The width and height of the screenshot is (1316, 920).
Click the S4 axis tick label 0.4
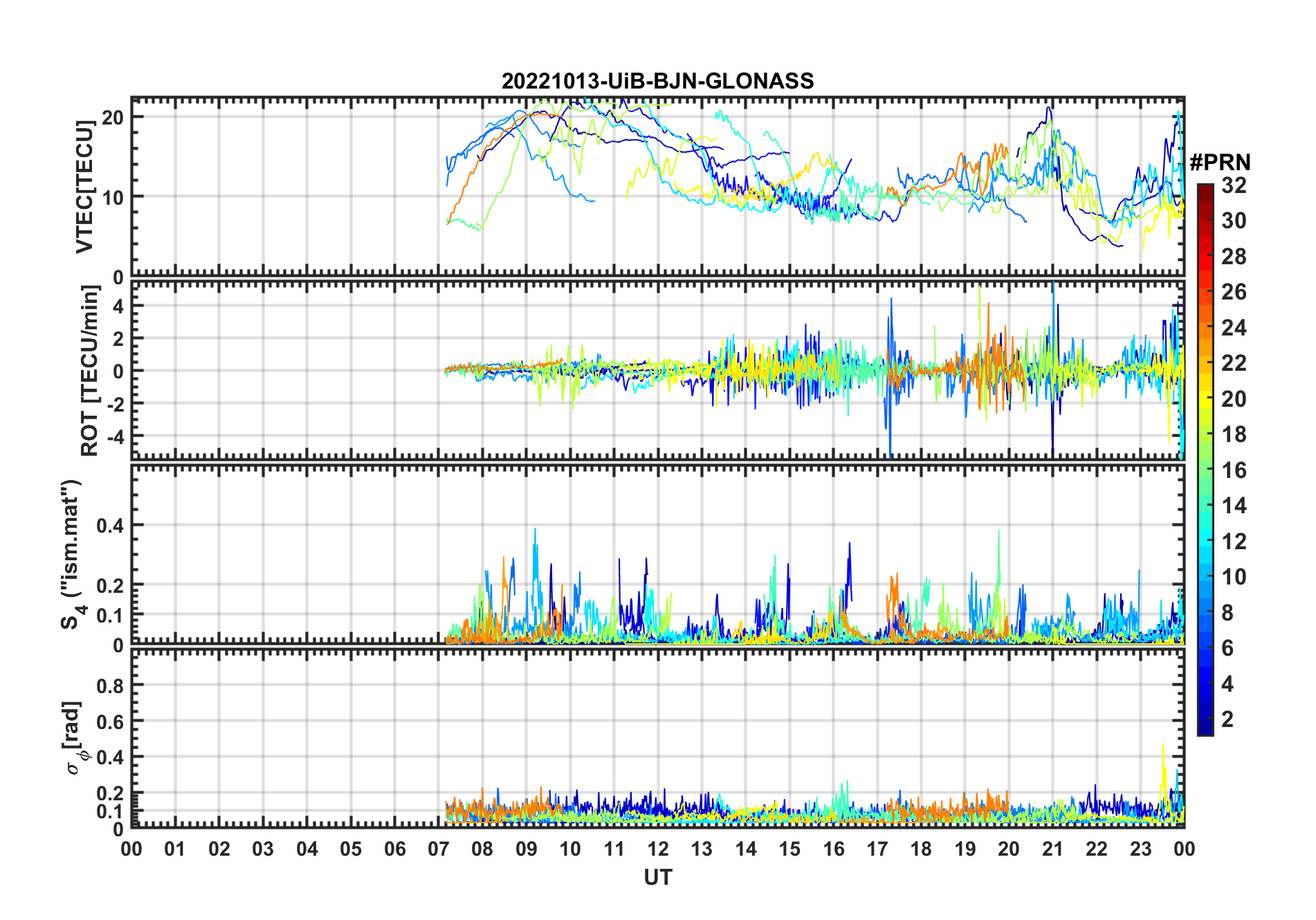pos(111,525)
